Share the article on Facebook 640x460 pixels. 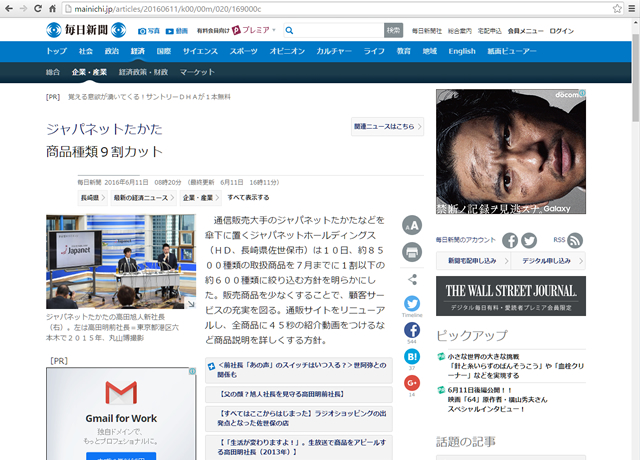pos(411,330)
